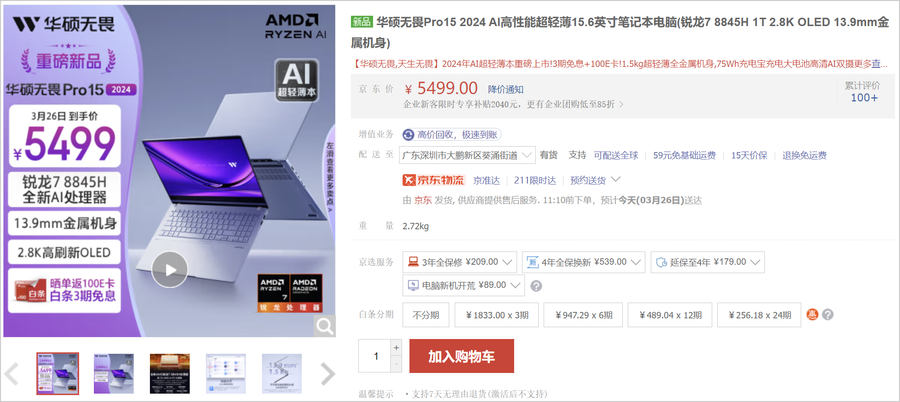The image size is (900, 402).
Task: Select ¥1833.00 x 3期 installment
Action: pyautogui.click(x=497, y=315)
